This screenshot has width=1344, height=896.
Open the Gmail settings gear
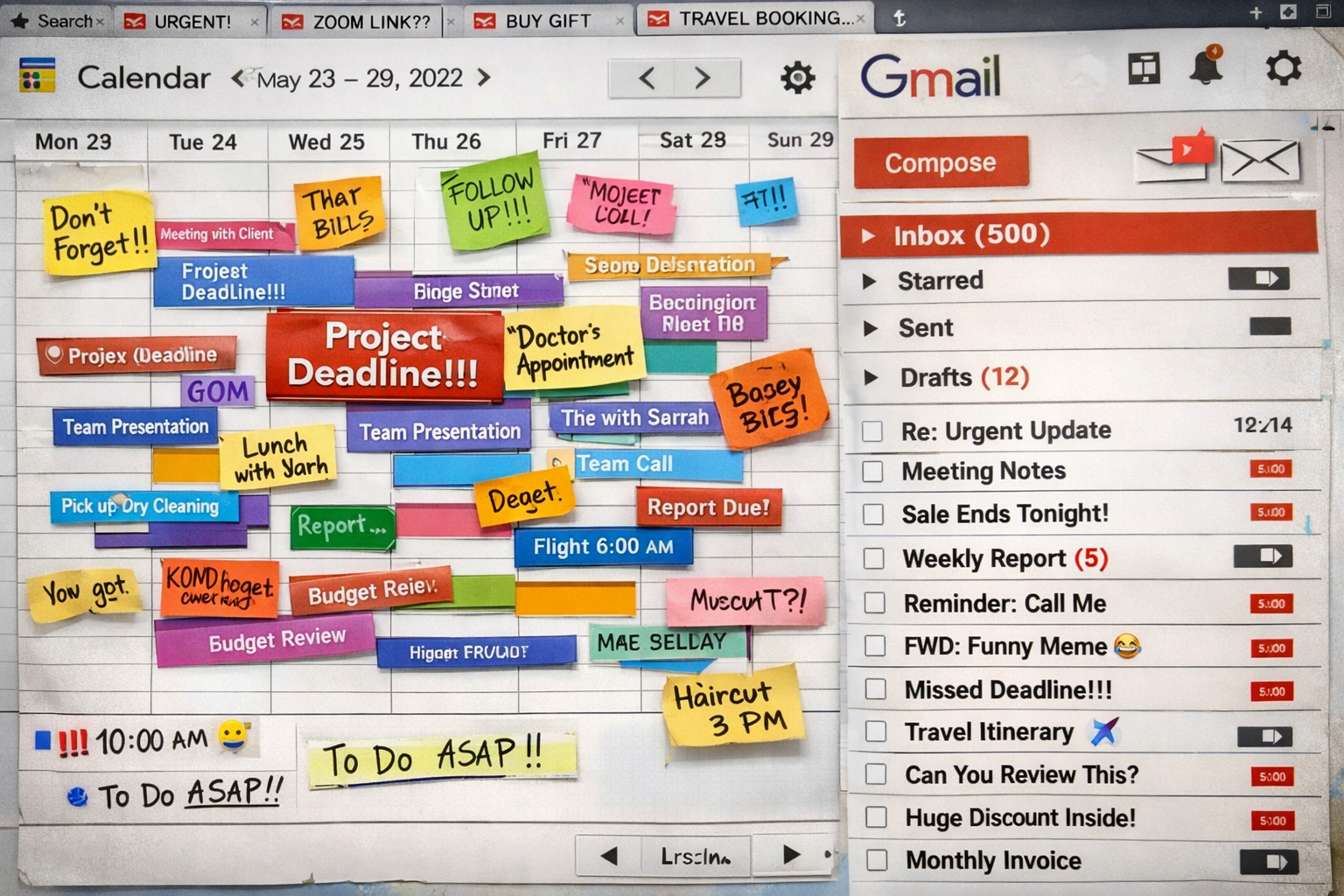pos(1283,67)
